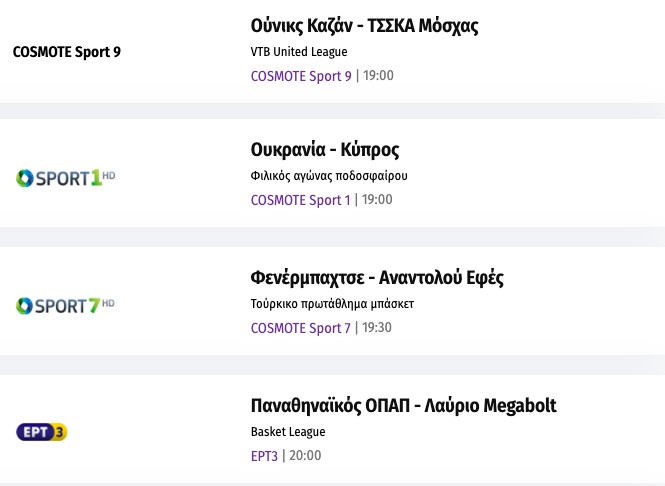Click the purple COSMOTE Sport 7 channel link

pyautogui.click(x=301, y=328)
